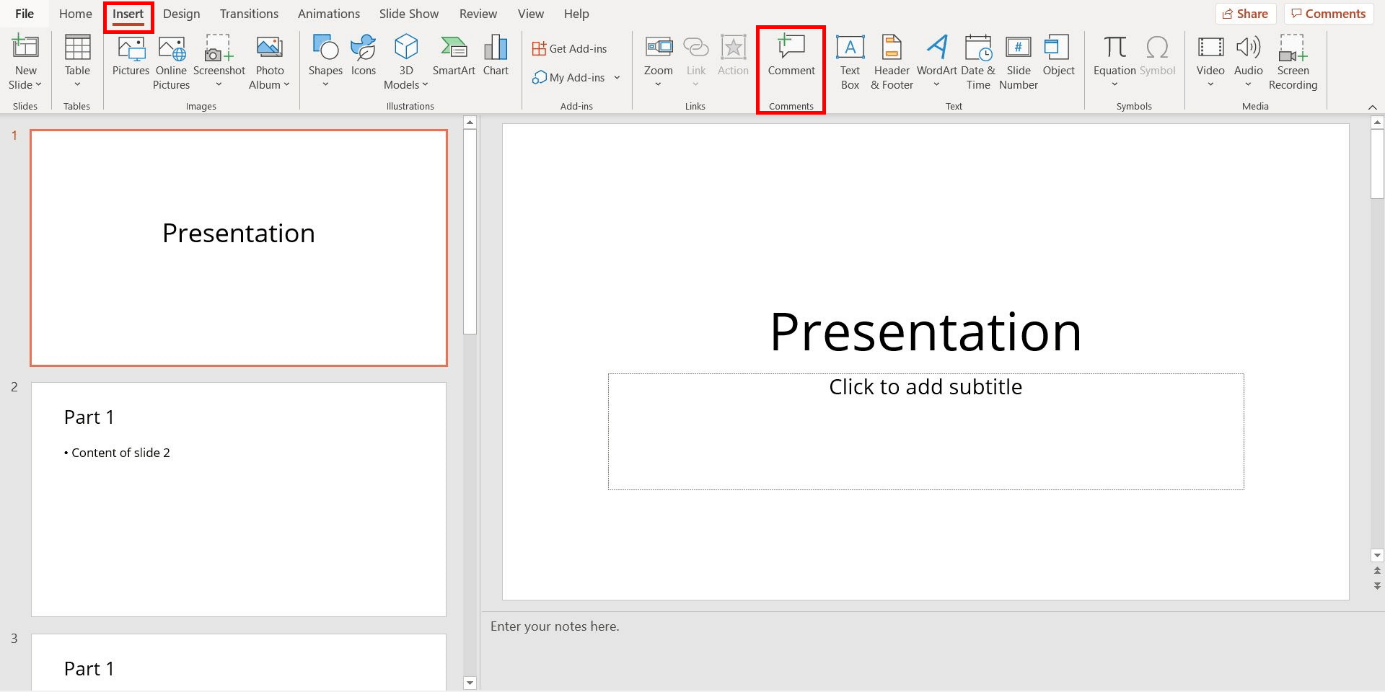Open the Shapes gallery
Screen dimensions: 1385x692
point(325,47)
